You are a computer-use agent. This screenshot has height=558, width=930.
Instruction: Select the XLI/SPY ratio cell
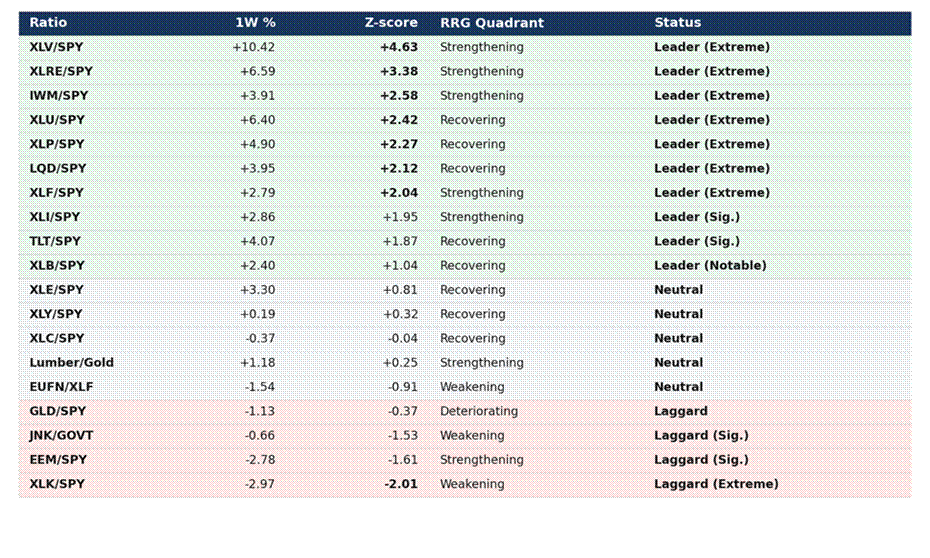[55, 217]
